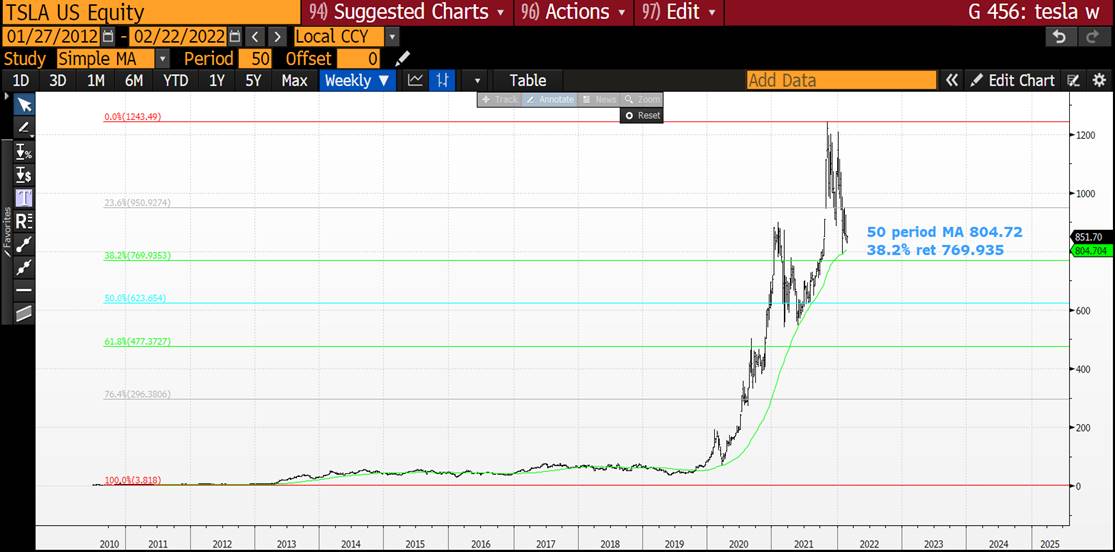1115x552 pixels.
Task: Open the Weekly periodicity dropdown
Action: (356, 80)
